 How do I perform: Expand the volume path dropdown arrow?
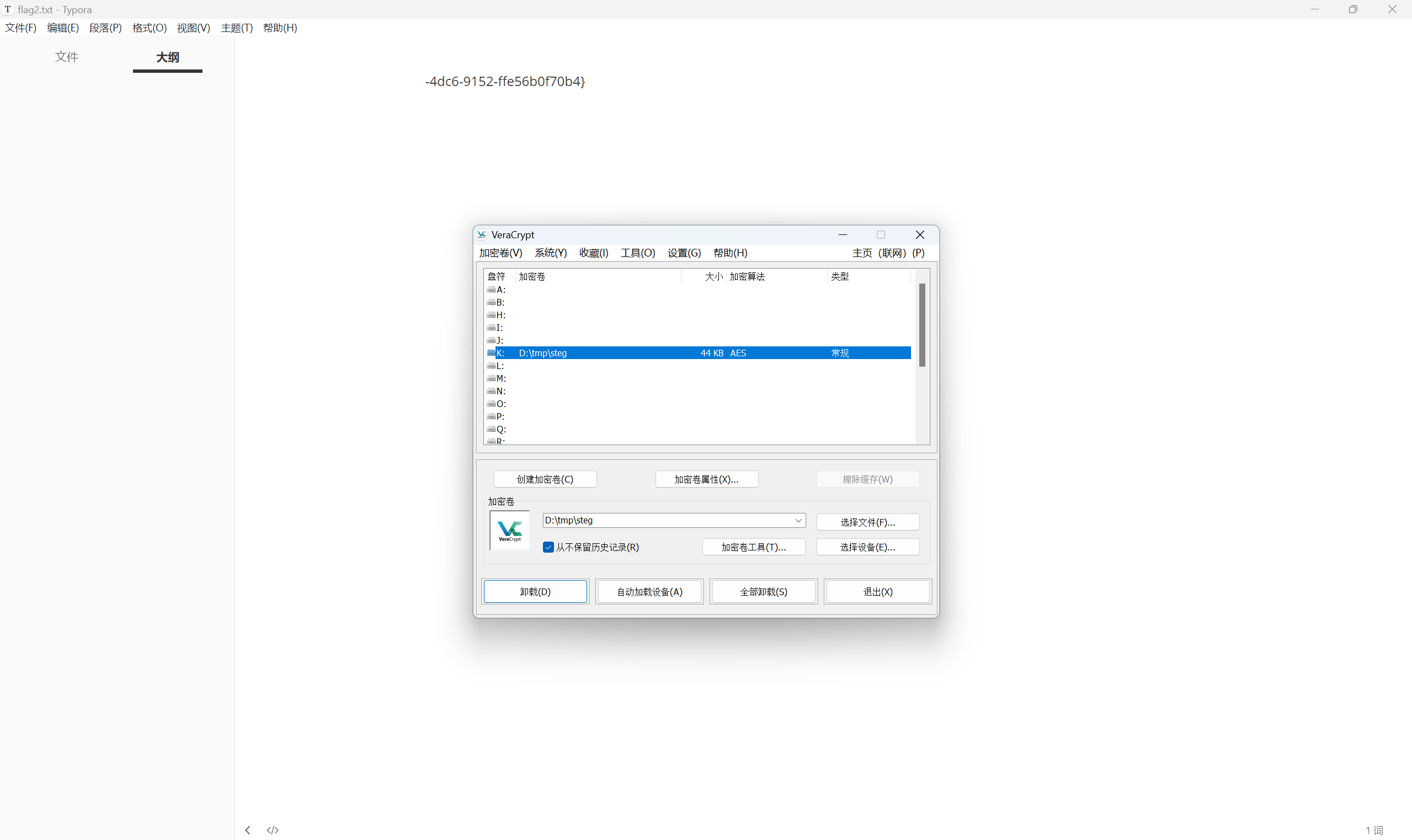point(798,520)
